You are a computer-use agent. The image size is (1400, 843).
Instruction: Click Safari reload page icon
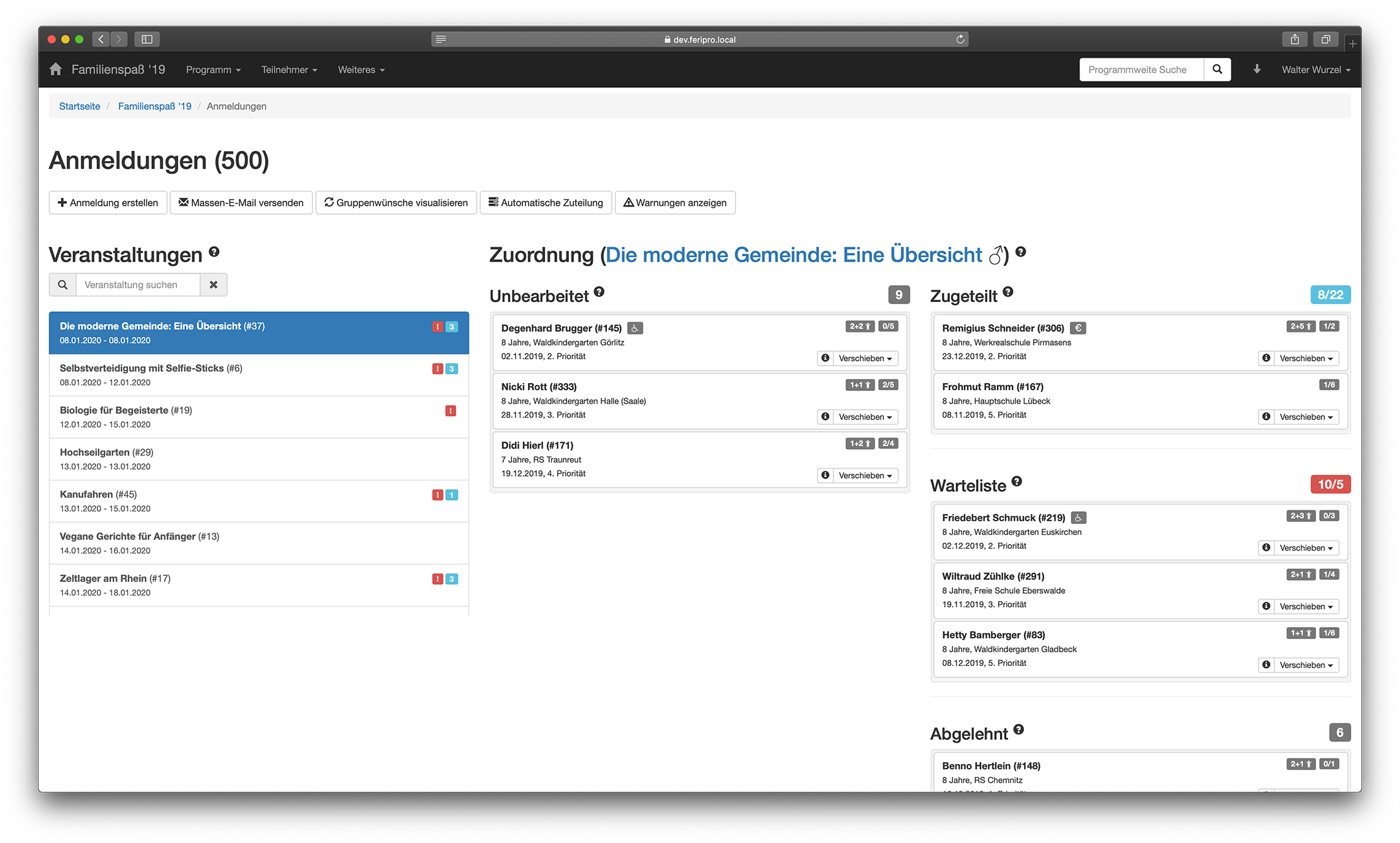click(x=960, y=39)
